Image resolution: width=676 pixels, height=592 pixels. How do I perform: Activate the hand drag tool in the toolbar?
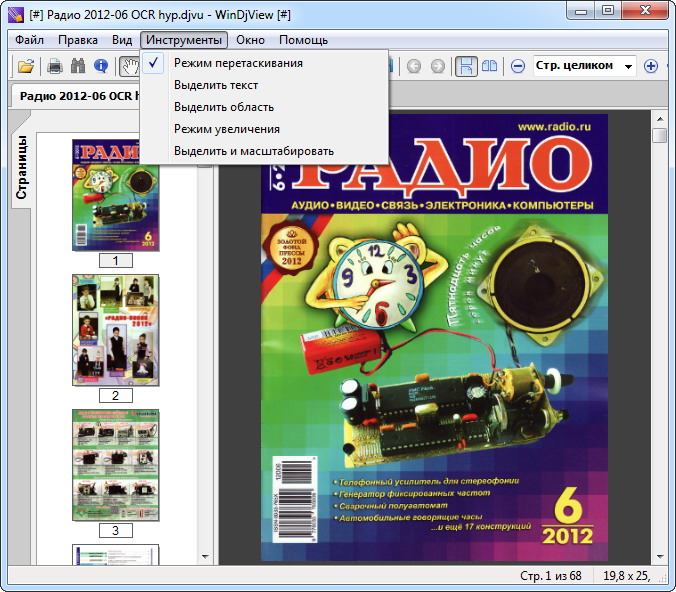click(x=129, y=66)
